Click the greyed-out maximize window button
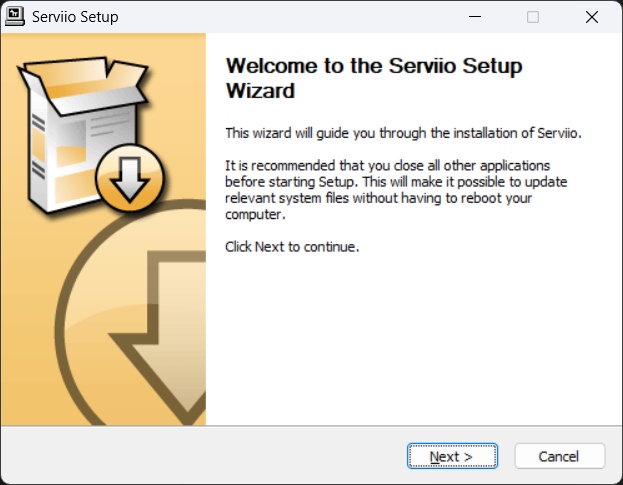Image resolution: width=623 pixels, height=485 pixels. click(x=533, y=17)
